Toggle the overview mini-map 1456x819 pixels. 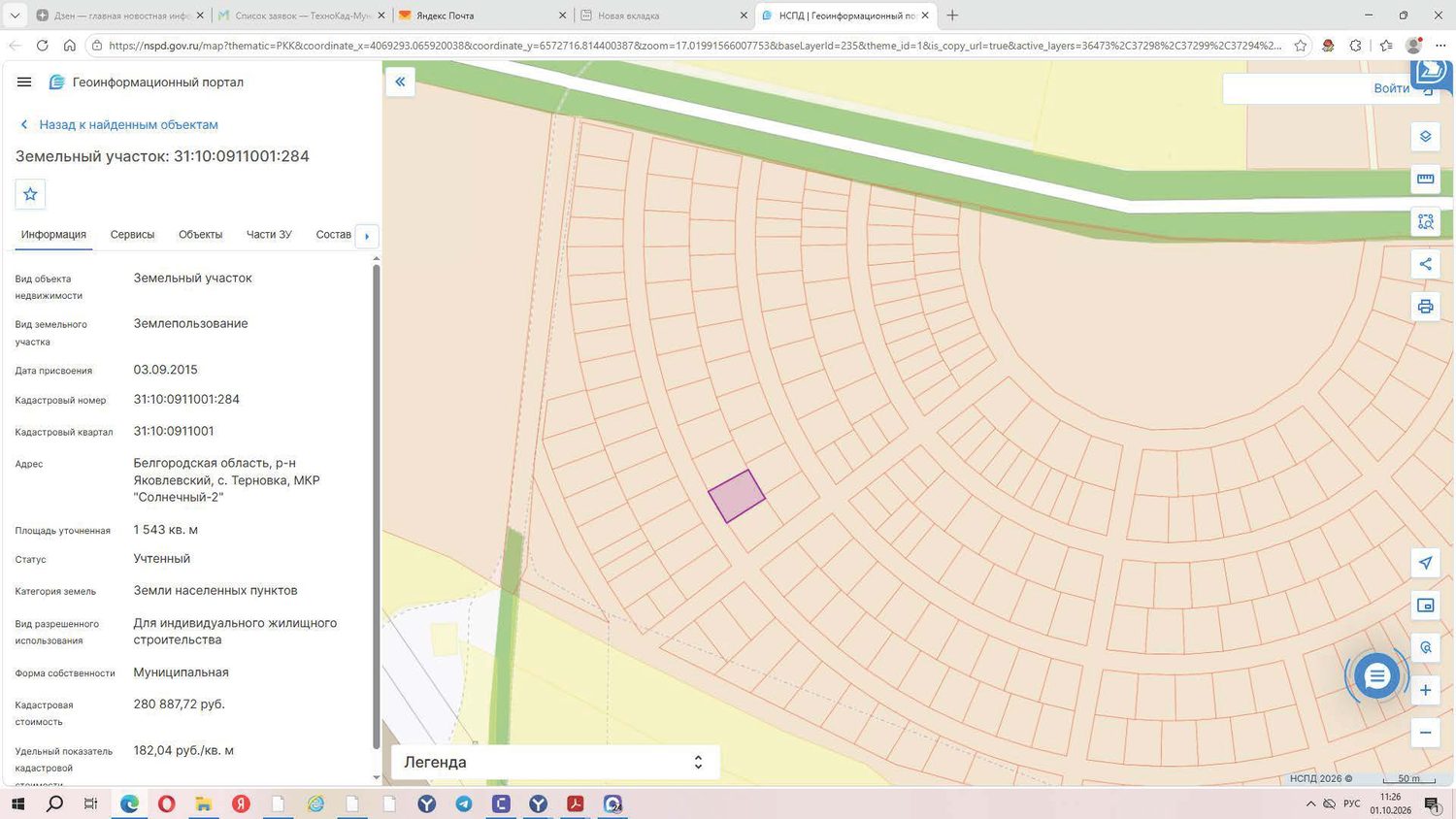(x=1425, y=606)
